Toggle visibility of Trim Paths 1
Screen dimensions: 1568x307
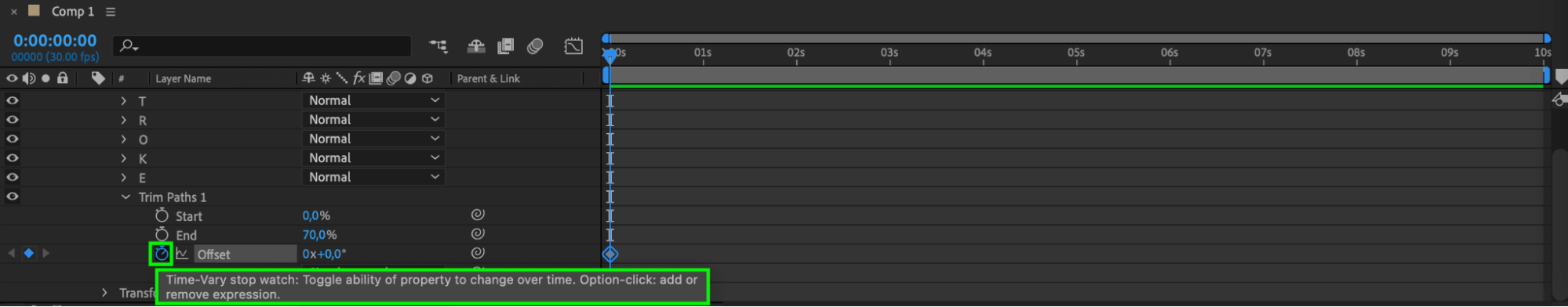[13, 197]
